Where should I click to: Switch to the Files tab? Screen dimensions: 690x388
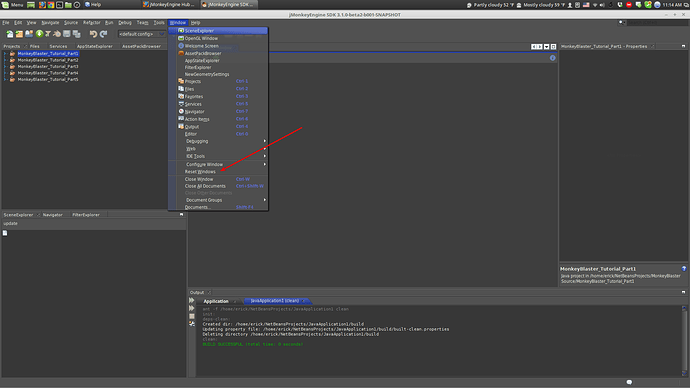[x=35, y=46]
